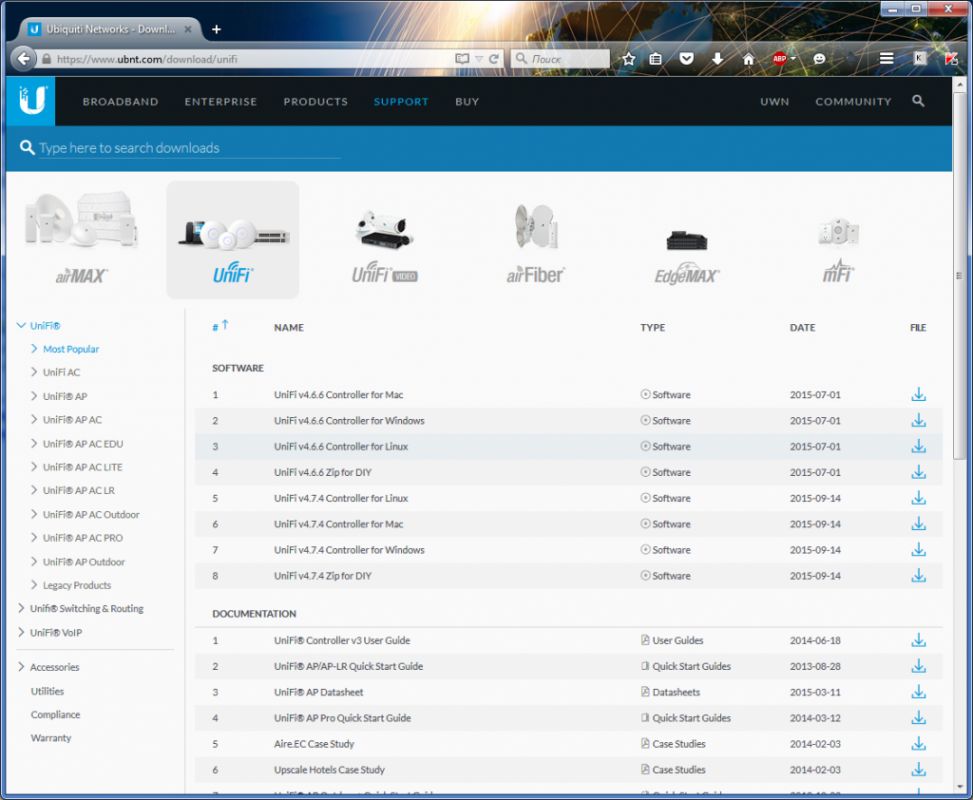This screenshot has width=973, height=800.
Task: Open the COMMUNITY menu item
Action: coord(853,102)
